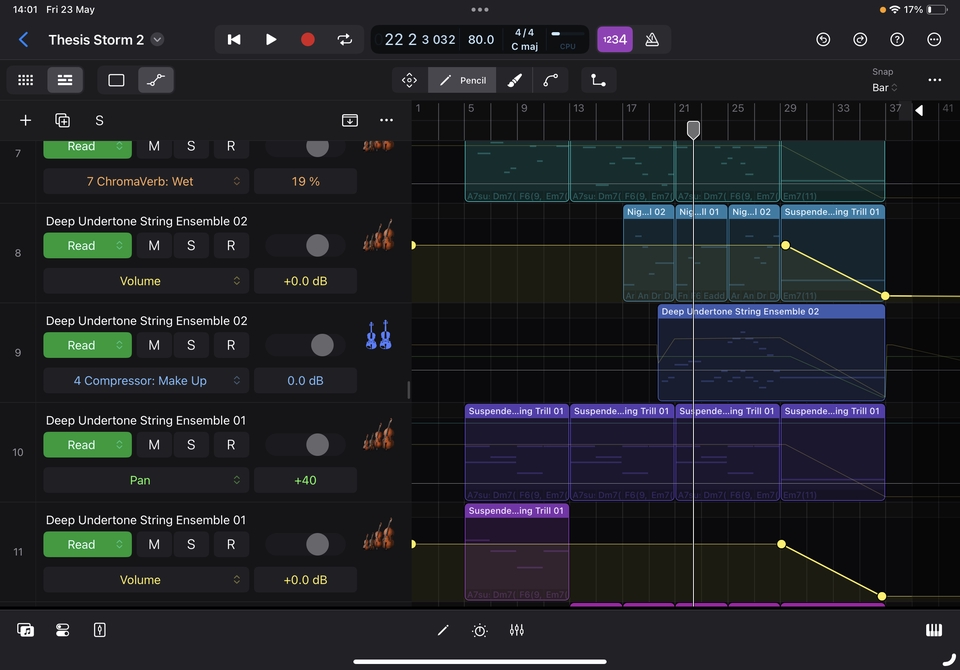
Task: Duplicate the selected track
Action: coord(62,120)
